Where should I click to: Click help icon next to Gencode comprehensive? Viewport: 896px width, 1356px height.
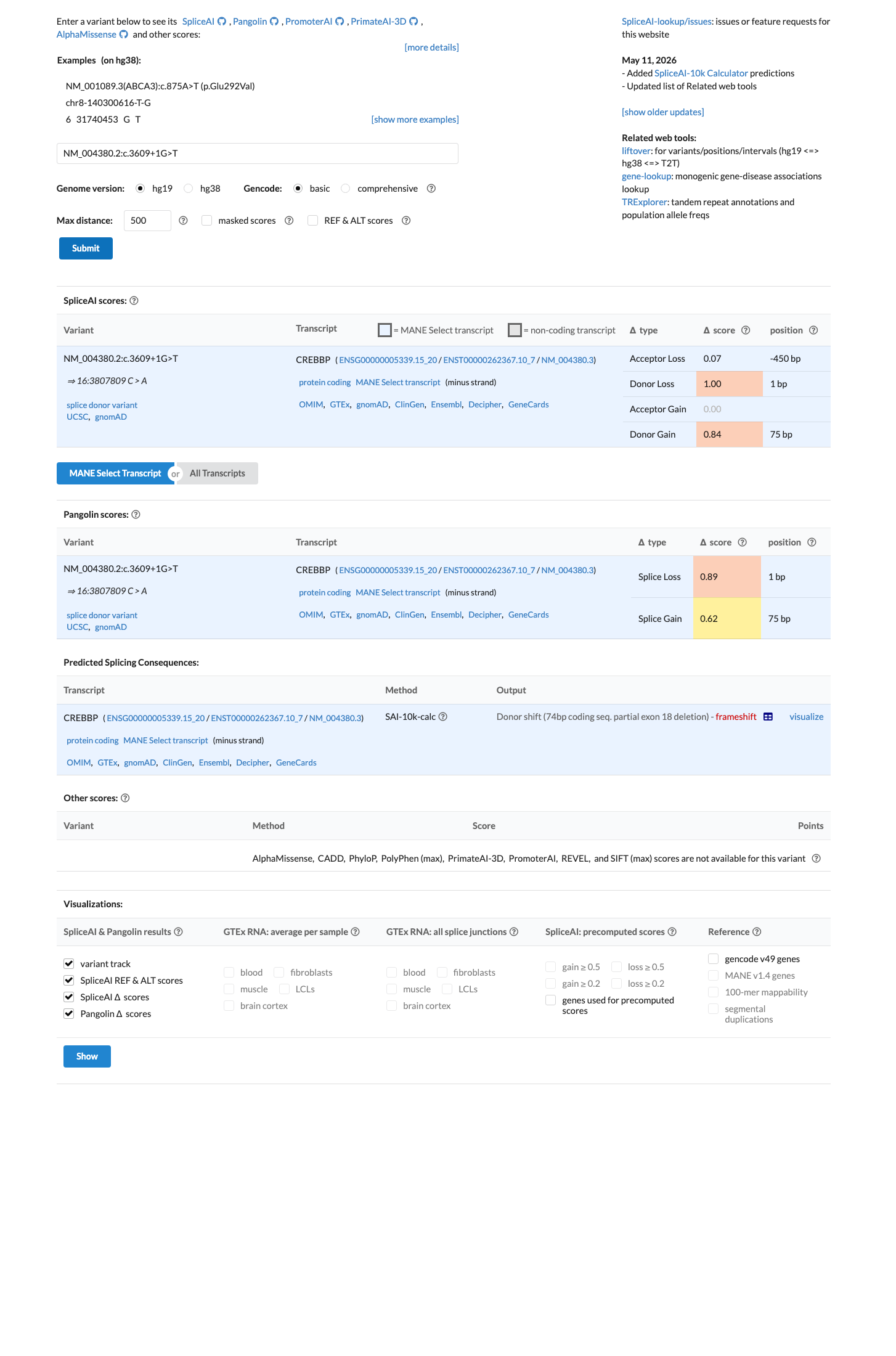[431, 189]
